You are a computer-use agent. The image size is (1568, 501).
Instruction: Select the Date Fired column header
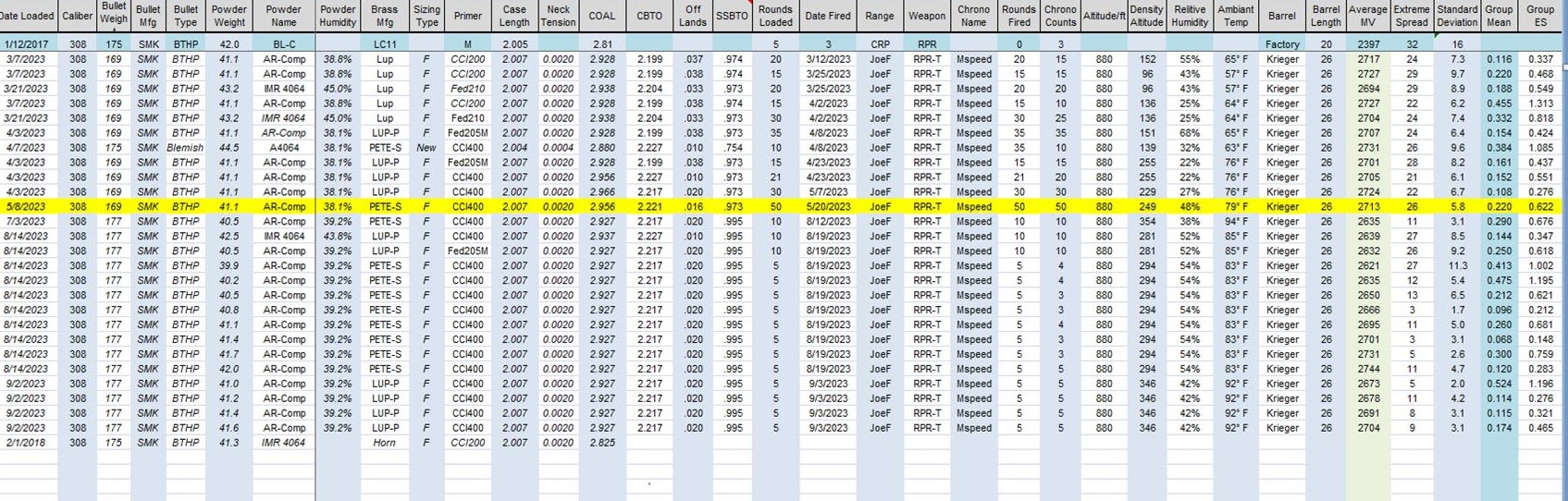point(828,16)
